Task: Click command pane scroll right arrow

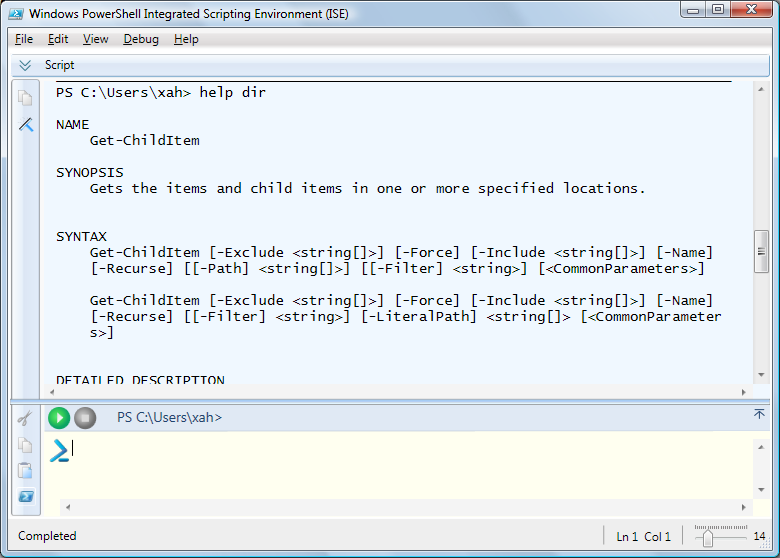Action: point(744,507)
